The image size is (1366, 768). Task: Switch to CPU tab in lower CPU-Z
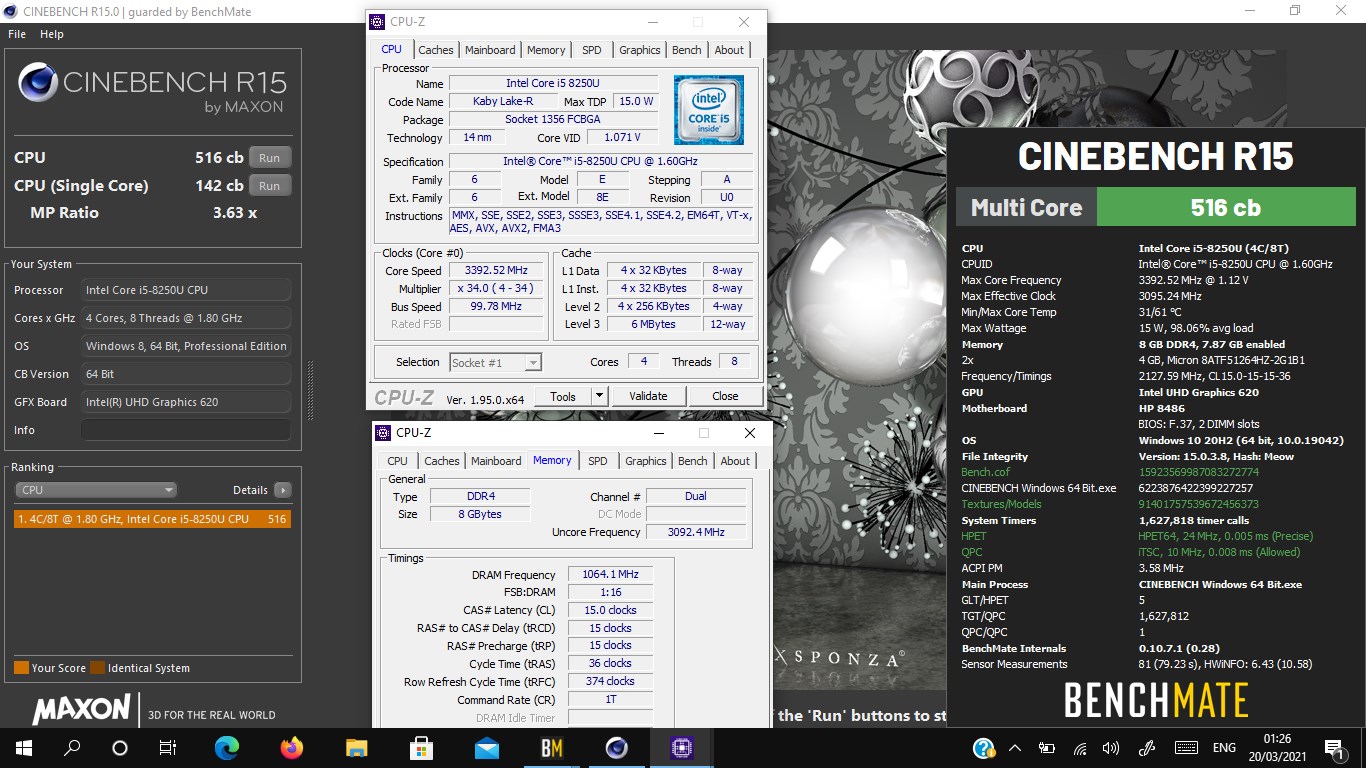397,461
